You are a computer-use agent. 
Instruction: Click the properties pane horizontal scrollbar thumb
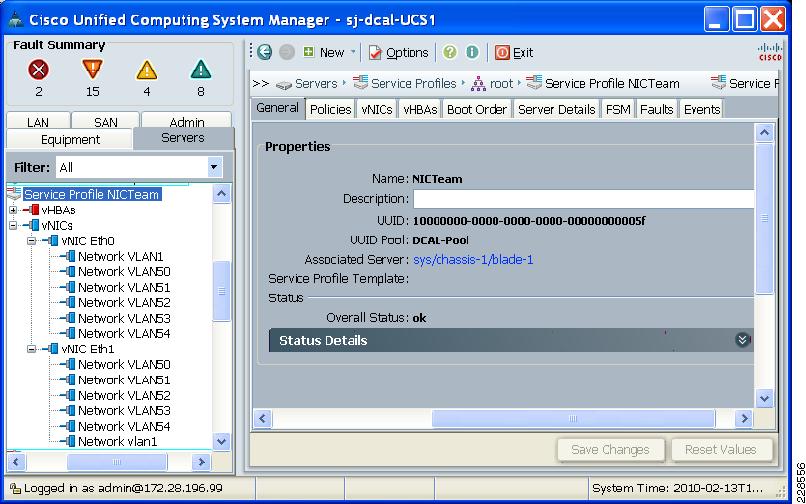[x=573, y=419]
